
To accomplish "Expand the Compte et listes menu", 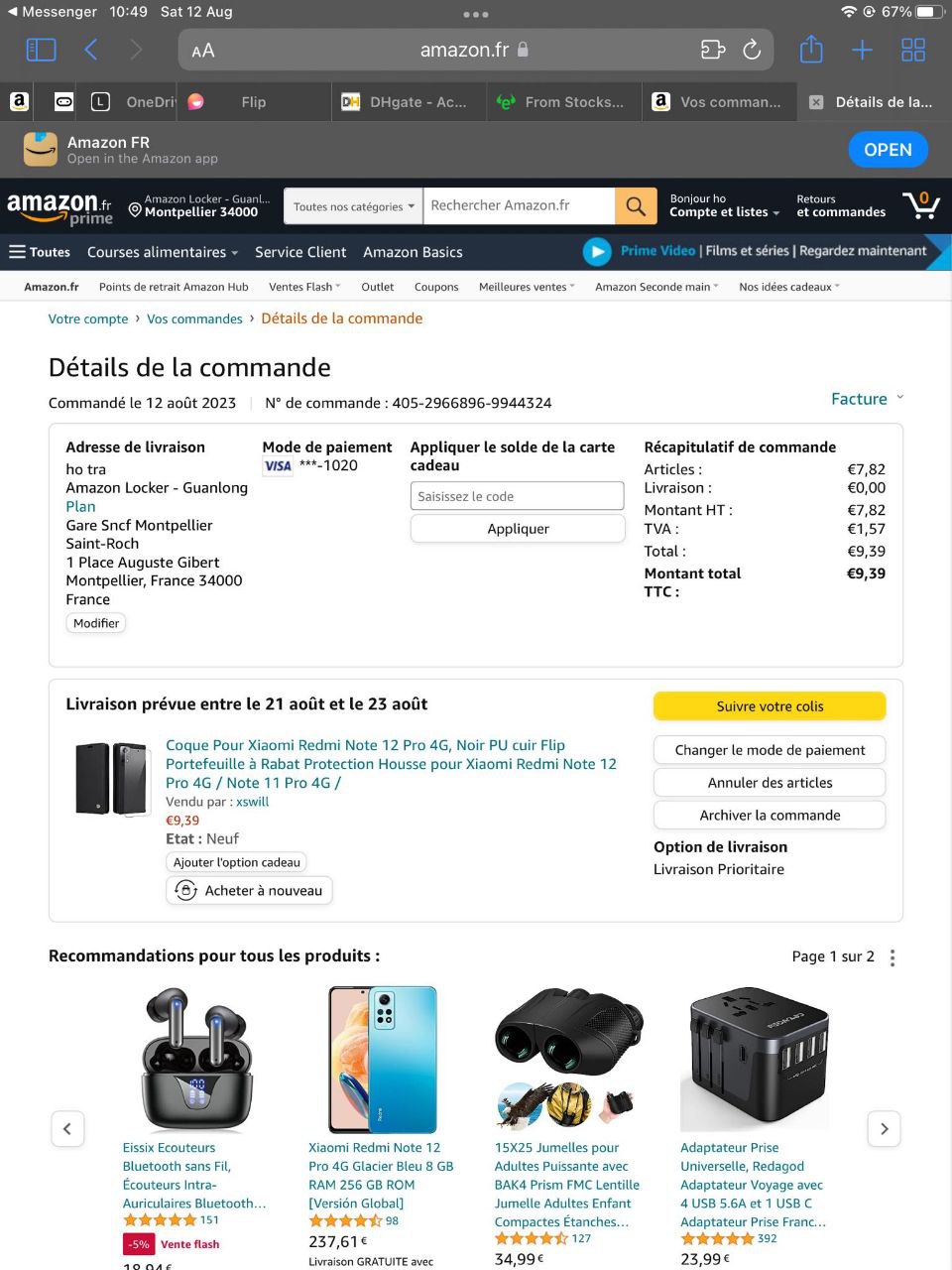I will (x=724, y=212).
